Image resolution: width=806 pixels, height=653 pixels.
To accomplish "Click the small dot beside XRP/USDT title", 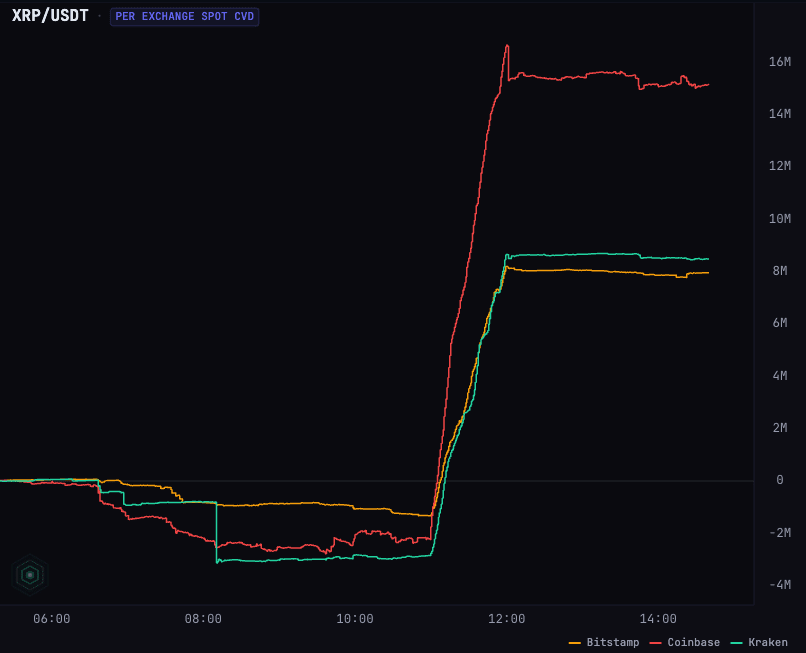I will 98,15.
